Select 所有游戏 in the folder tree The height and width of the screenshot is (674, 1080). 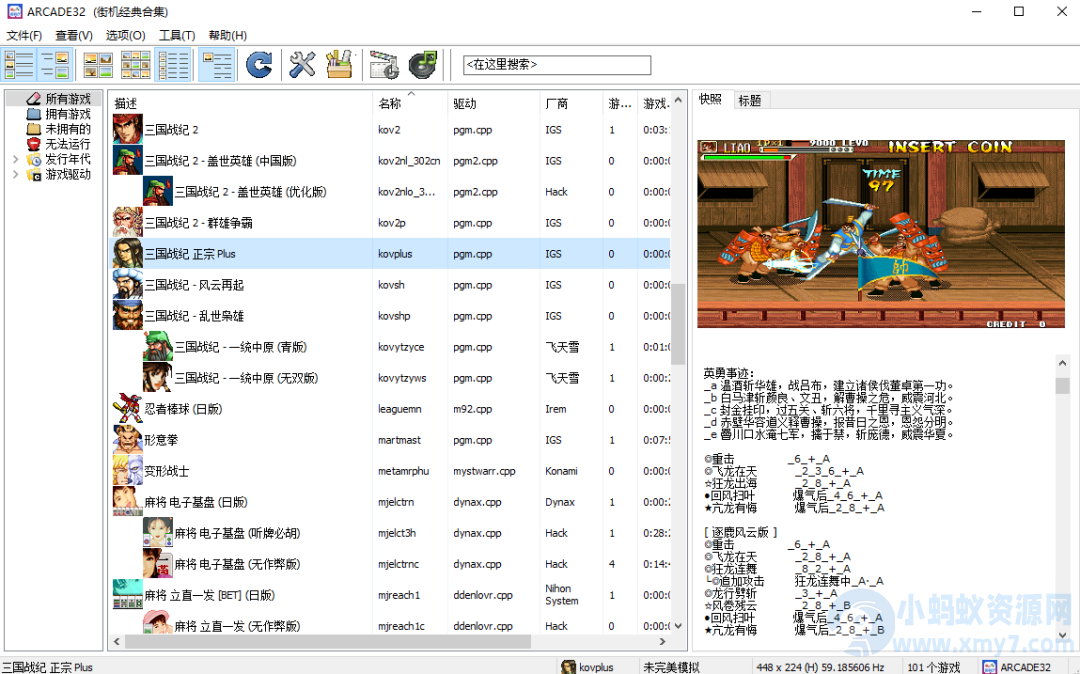68,99
